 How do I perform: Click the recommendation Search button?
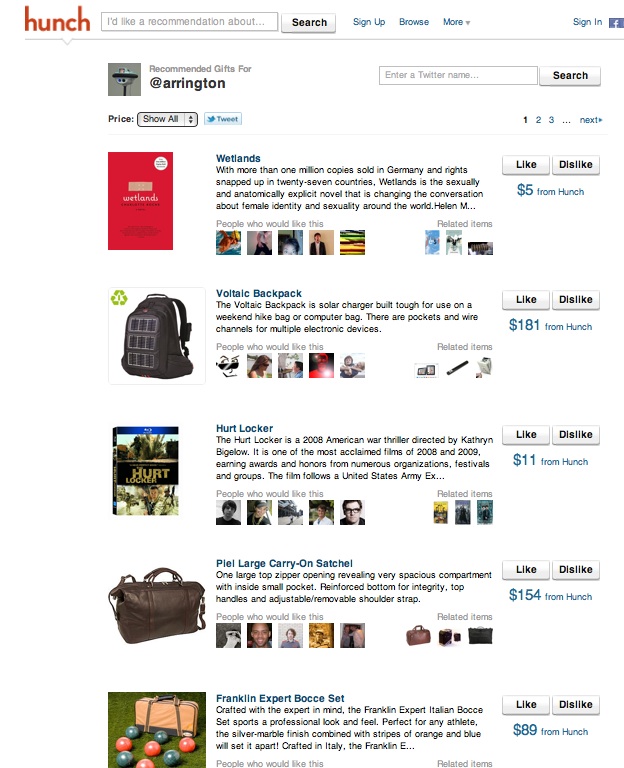point(309,23)
